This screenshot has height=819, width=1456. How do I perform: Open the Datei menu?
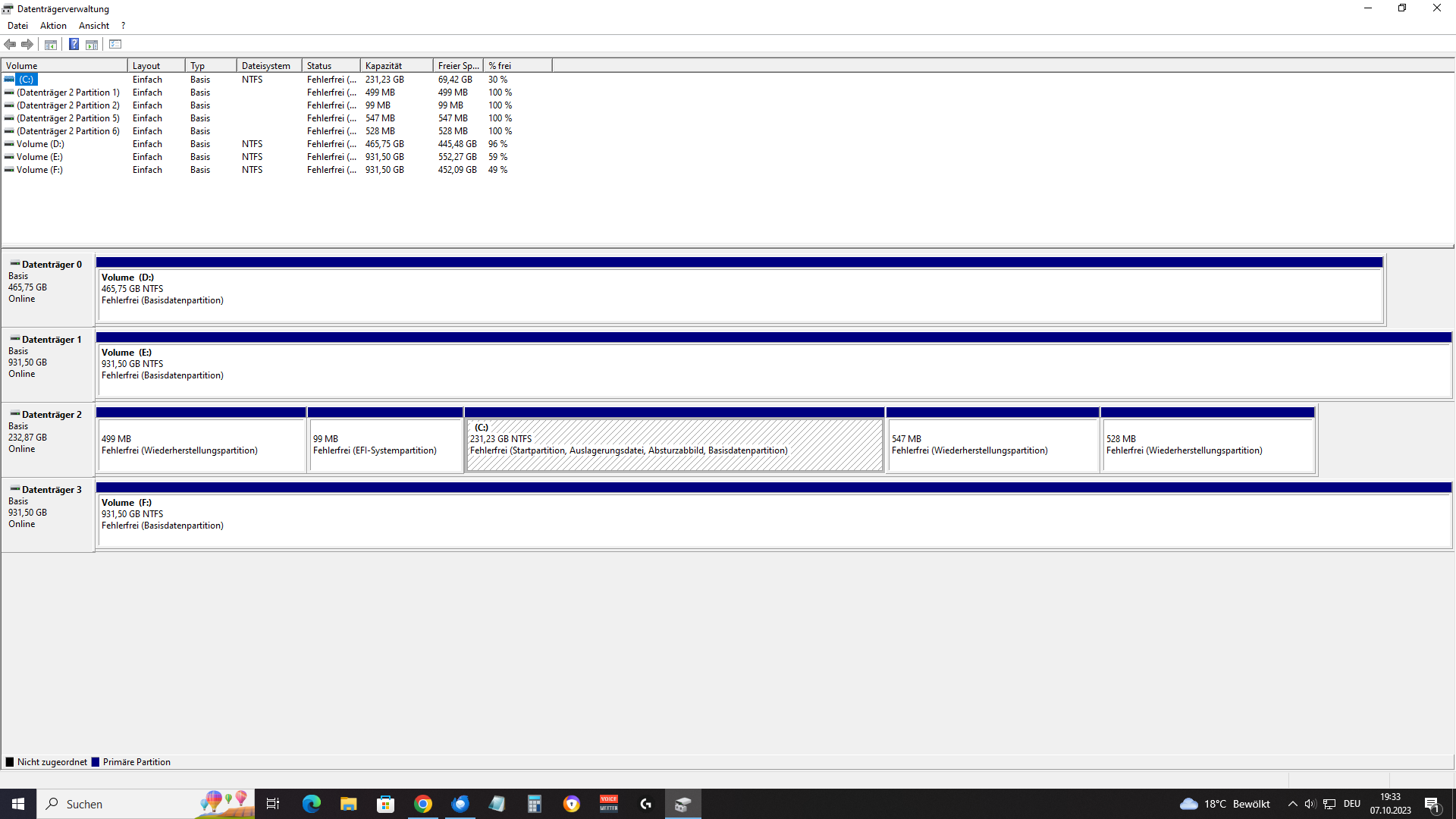coord(17,26)
